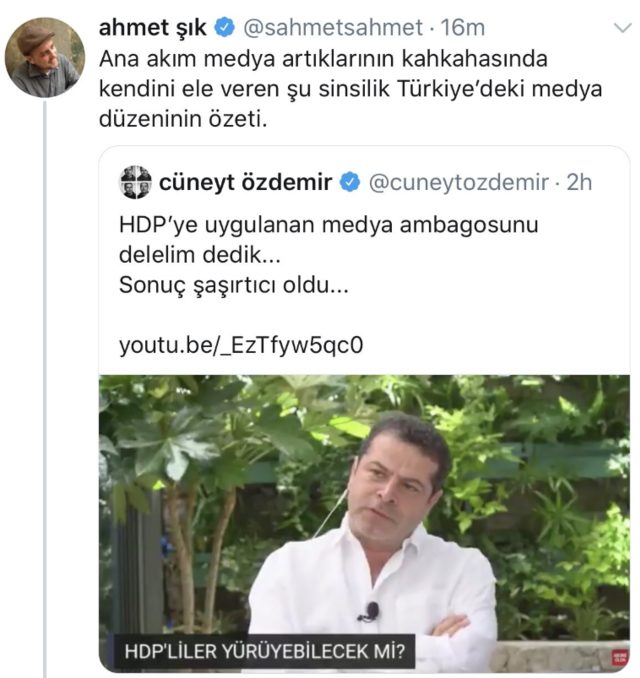Click the 2h timestamp on quoted tweet
The height and width of the screenshot is (678, 640).
[579, 182]
